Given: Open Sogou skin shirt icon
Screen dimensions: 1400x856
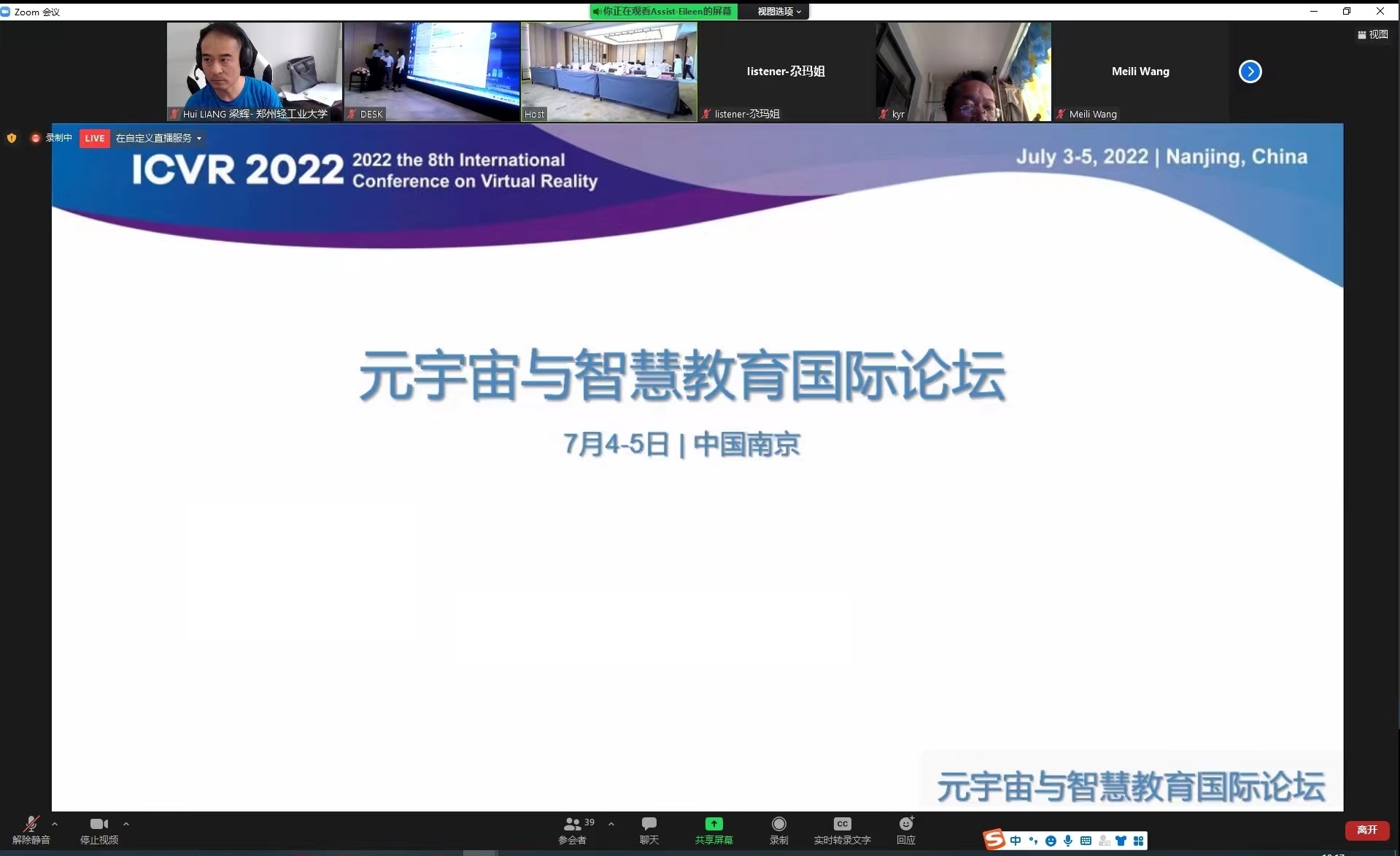Looking at the screenshot, I should [1121, 841].
